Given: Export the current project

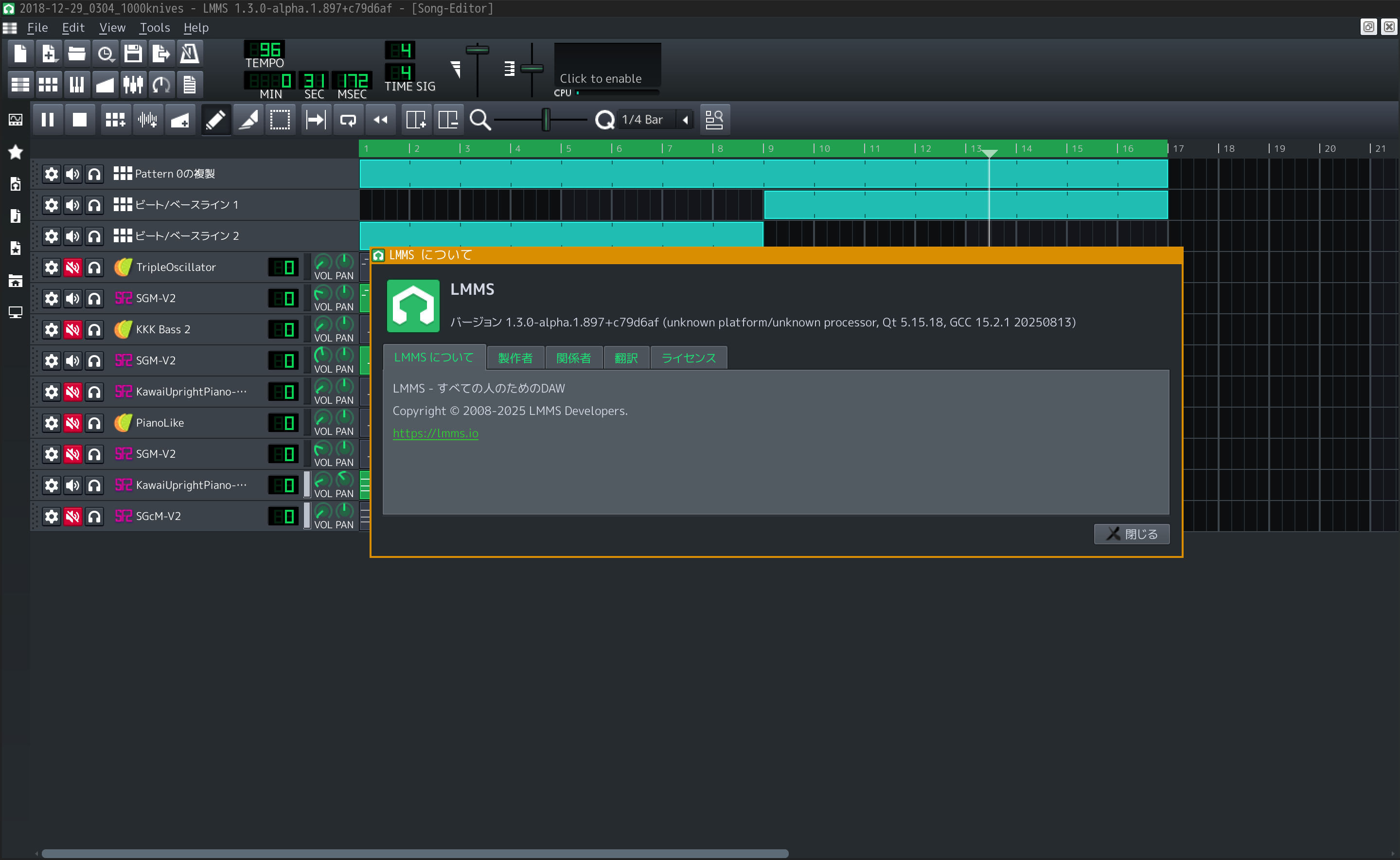Looking at the screenshot, I should tap(161, 54).
